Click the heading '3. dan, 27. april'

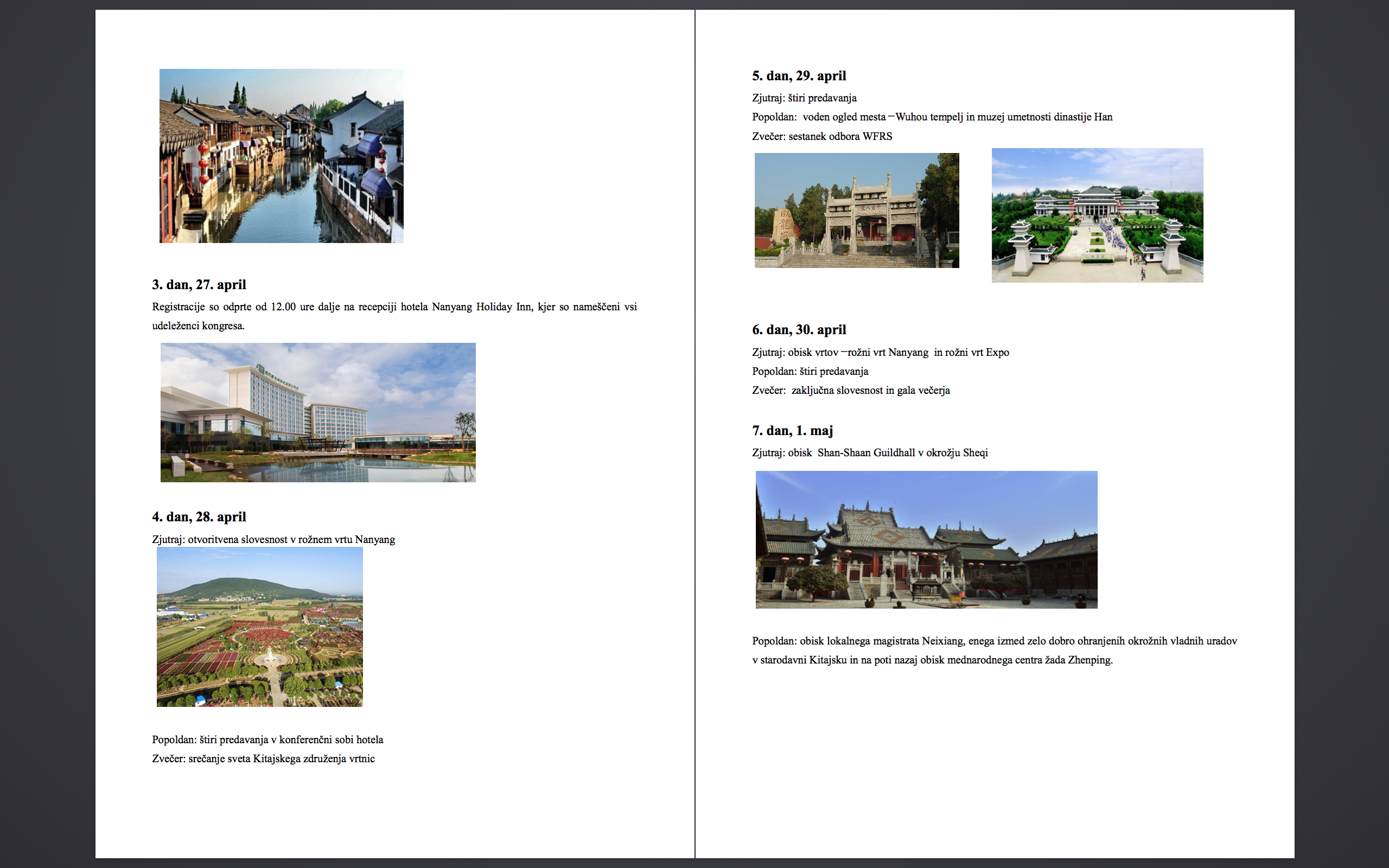pyautogui.click(x=199, y=285)
